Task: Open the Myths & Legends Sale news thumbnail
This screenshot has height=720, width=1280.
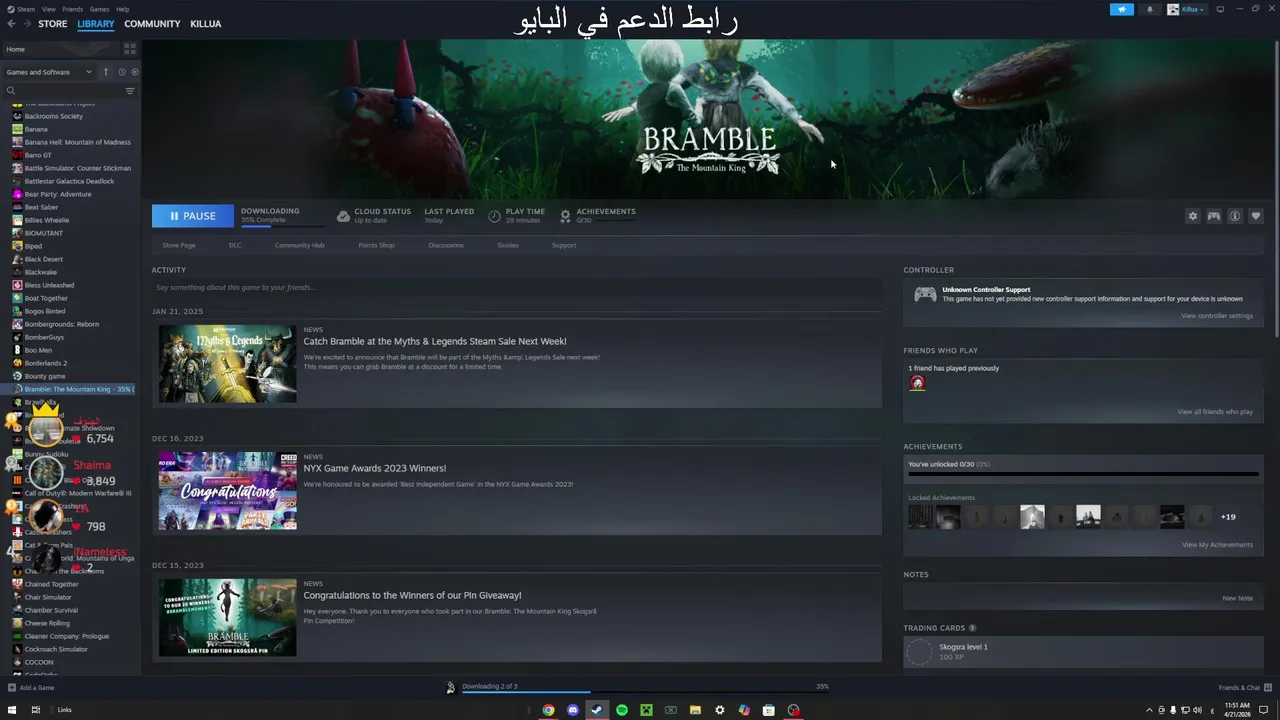Action: pos(228,363)
